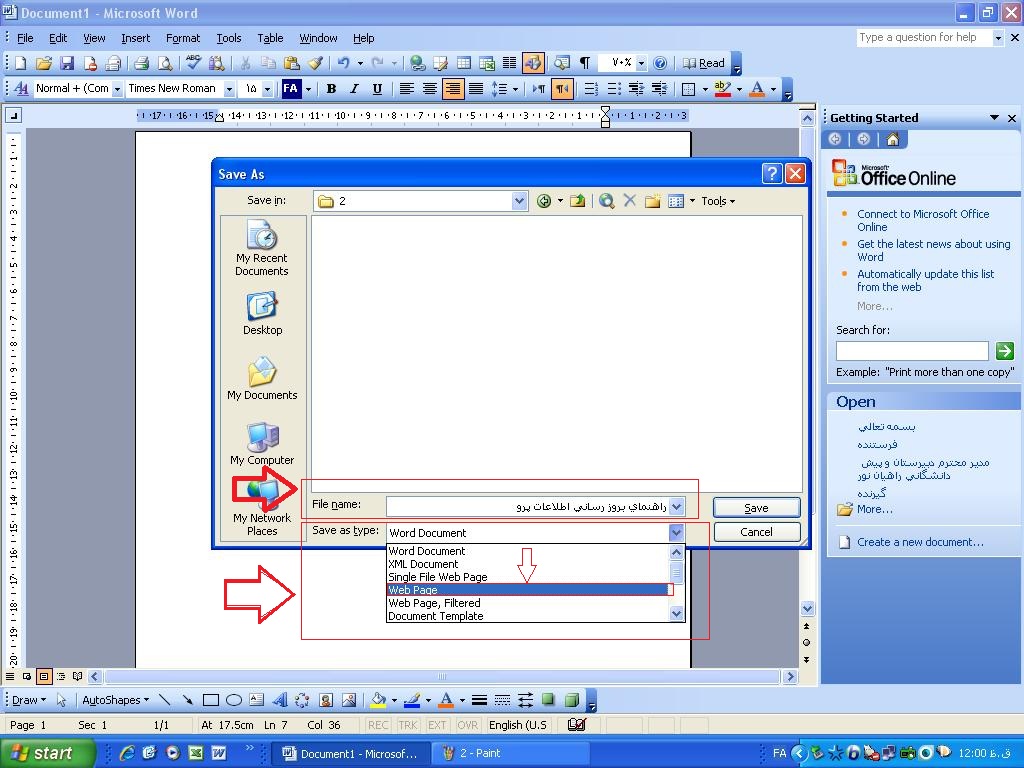Open My Documents place in Save As
Screen dimensions: 1024x768
[x=262, y=379]
